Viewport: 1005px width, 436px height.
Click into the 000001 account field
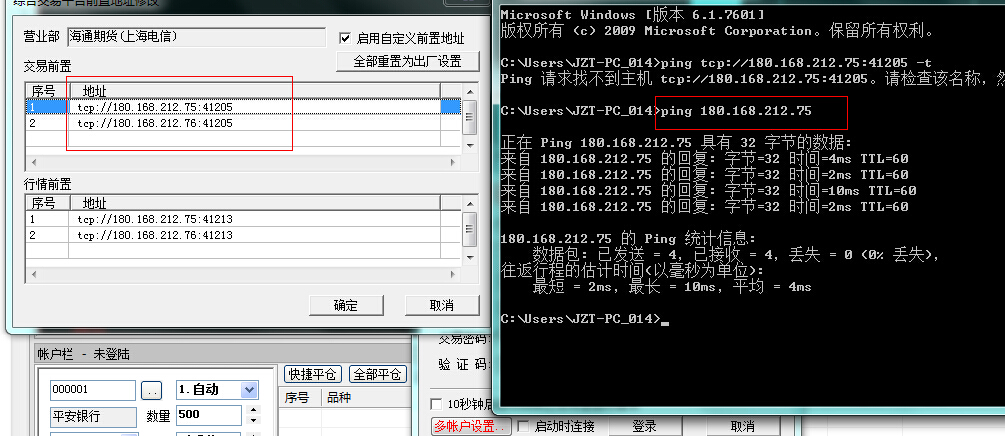coord(92,390)
